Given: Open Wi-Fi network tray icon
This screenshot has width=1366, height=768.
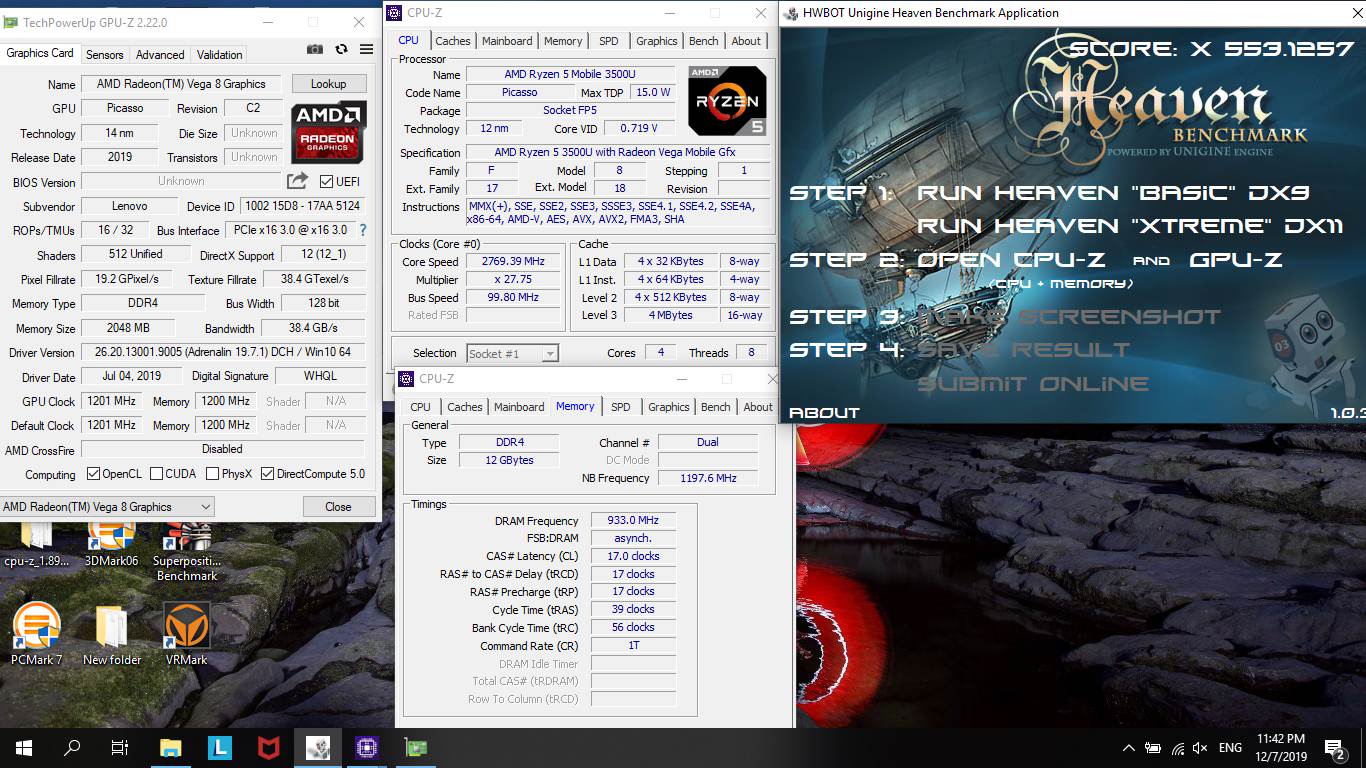Looking at the screenshot, I should [1178, 748].
